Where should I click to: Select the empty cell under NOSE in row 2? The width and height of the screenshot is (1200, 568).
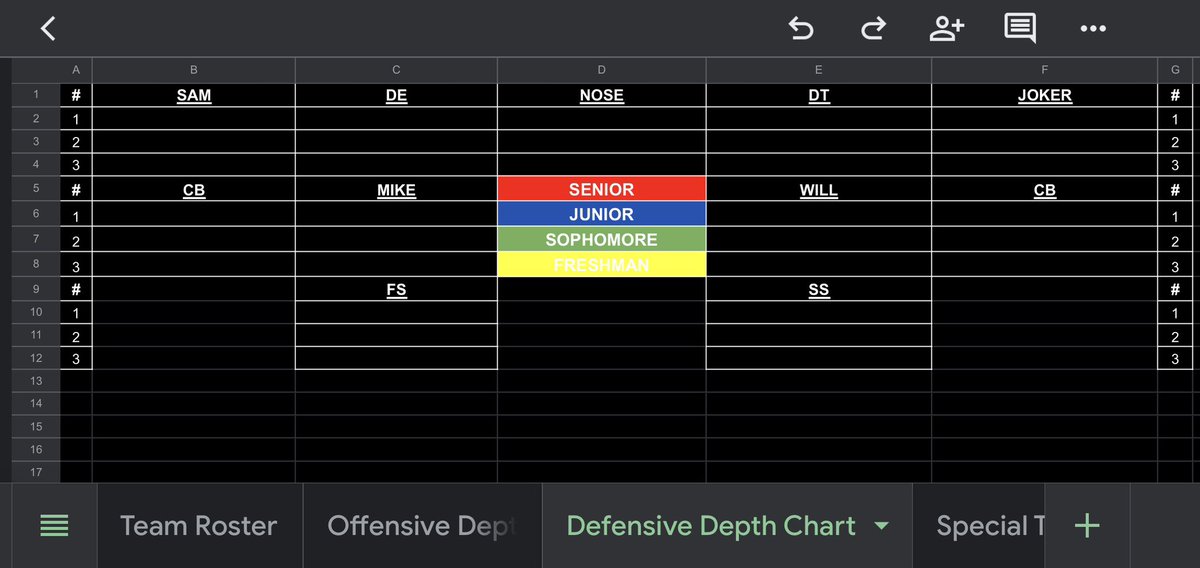[601, 118]
